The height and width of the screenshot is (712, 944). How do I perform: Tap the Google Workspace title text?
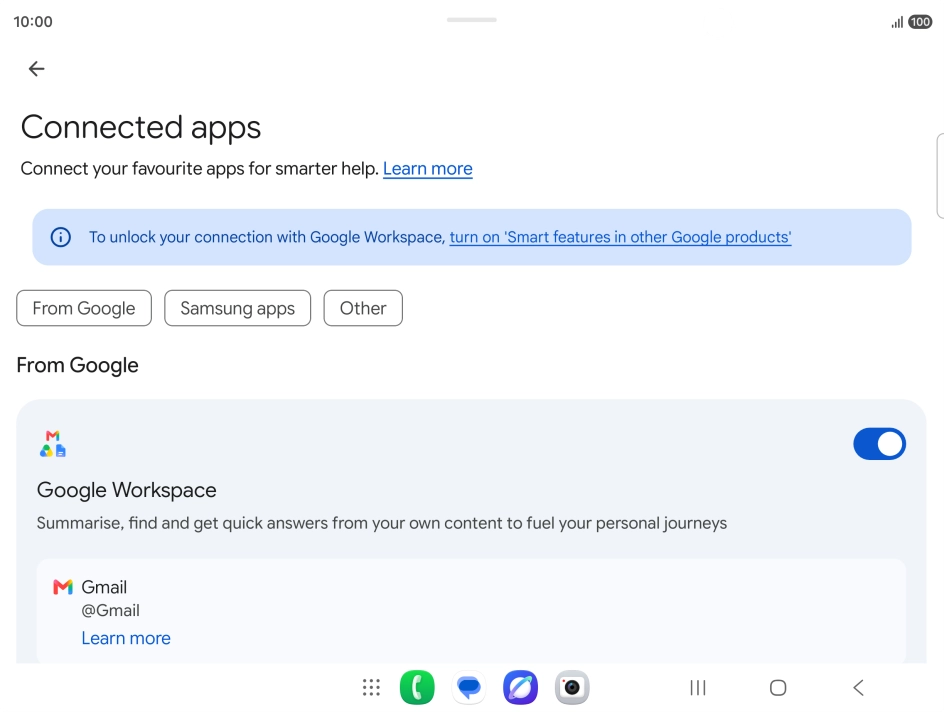pyautogui.click(x=126, y=490)
